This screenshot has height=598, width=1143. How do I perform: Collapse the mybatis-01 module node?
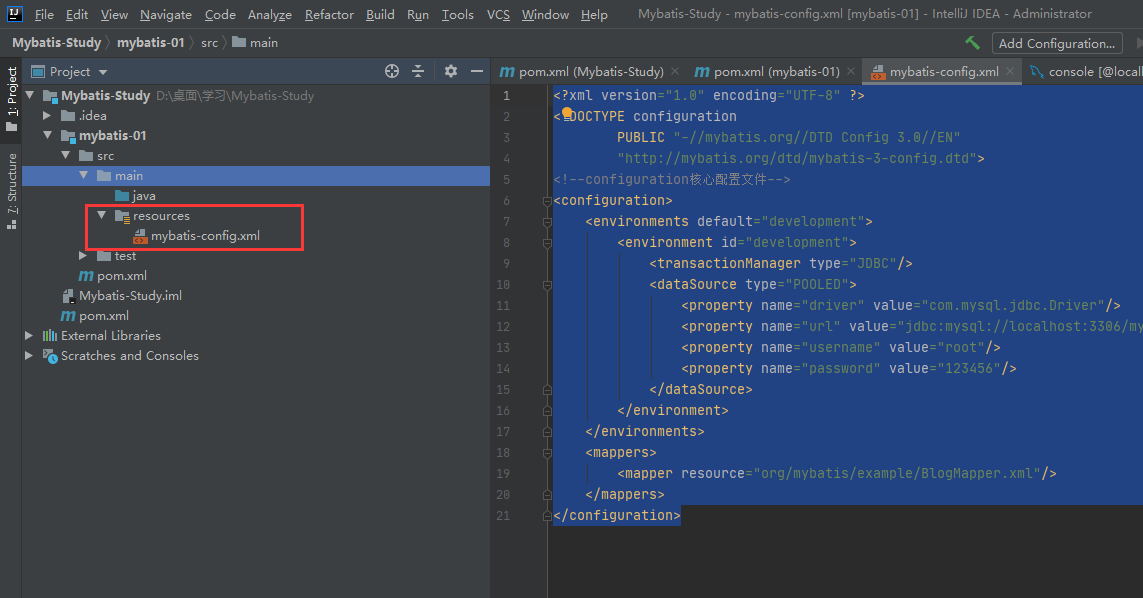point(47,135)
